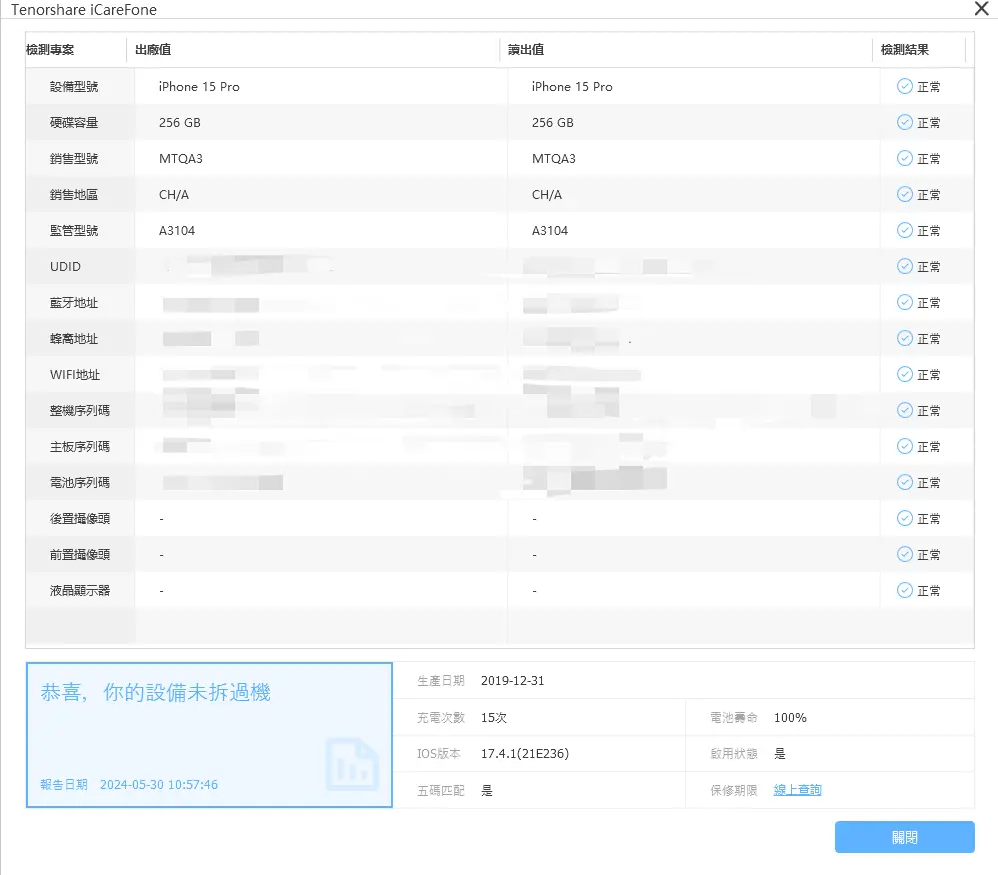Click the 恭喜，你的設備未拆過機 message

click(155, 692)
